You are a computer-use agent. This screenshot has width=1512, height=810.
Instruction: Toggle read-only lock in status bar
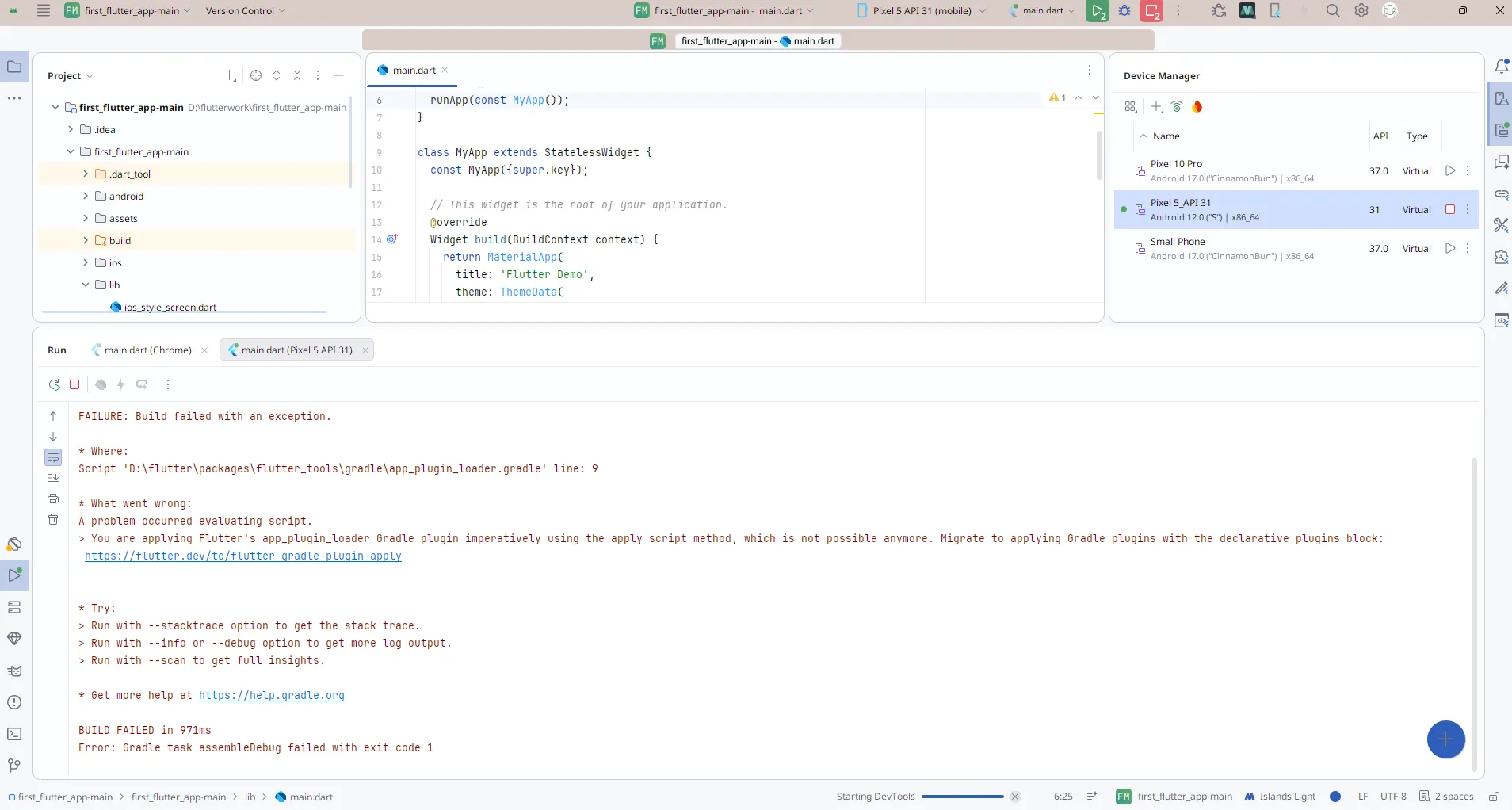tap(1494, 797)
